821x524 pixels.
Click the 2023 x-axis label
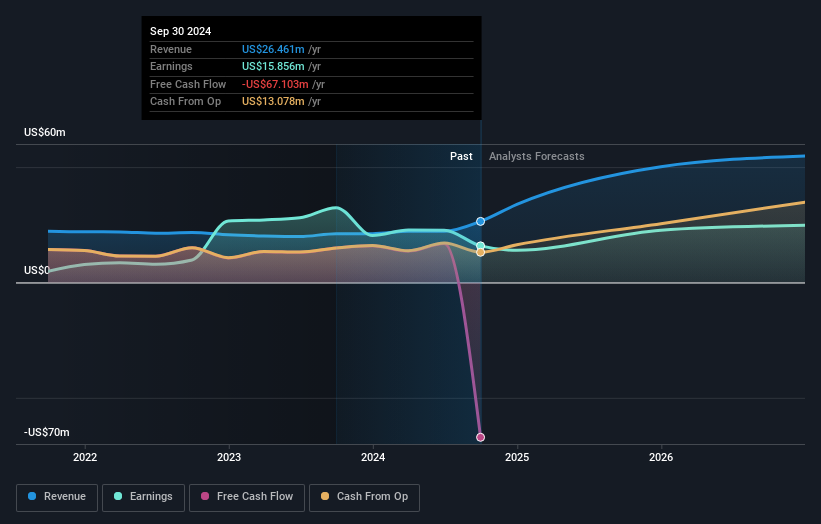(229, 457)
